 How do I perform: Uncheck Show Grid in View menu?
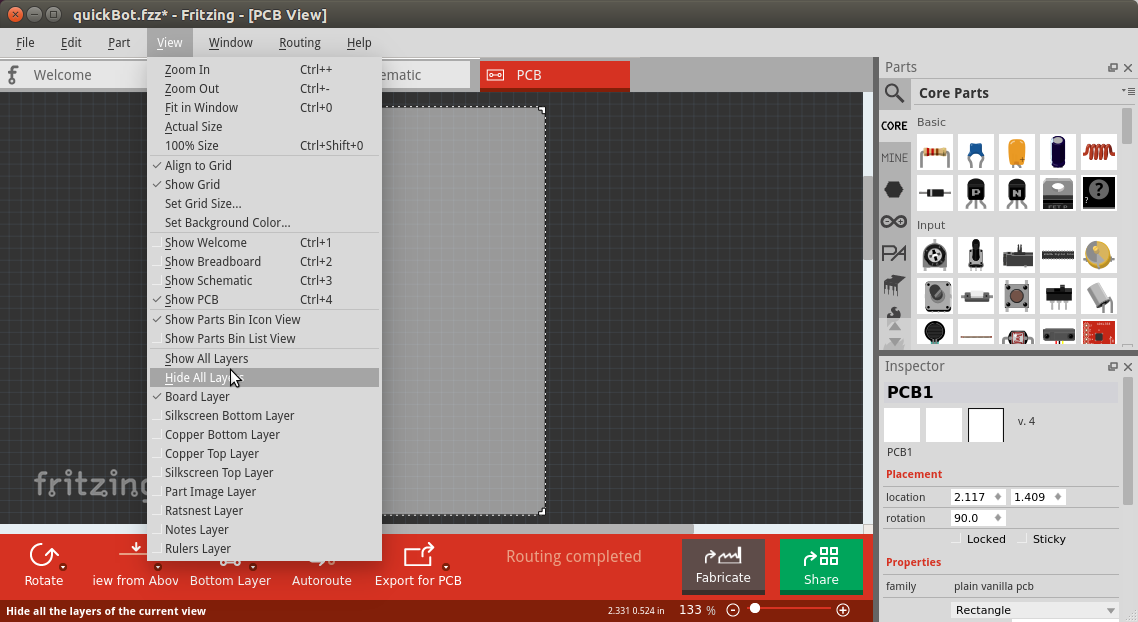point(192,185)
